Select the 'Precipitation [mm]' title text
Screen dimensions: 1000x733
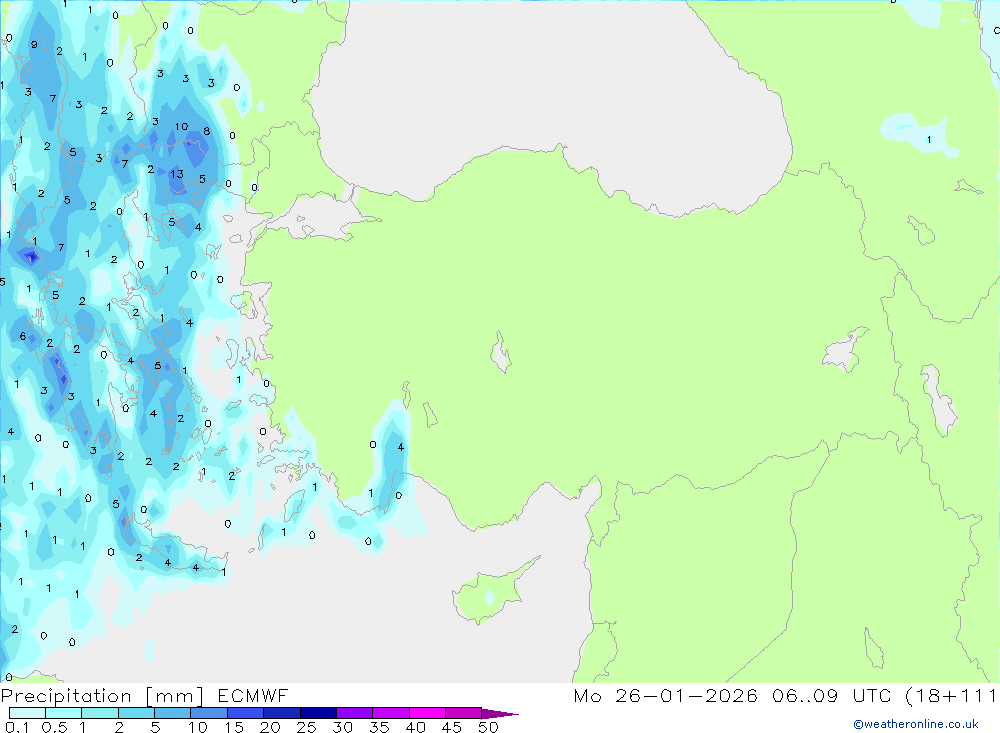[x=102, y=696]
